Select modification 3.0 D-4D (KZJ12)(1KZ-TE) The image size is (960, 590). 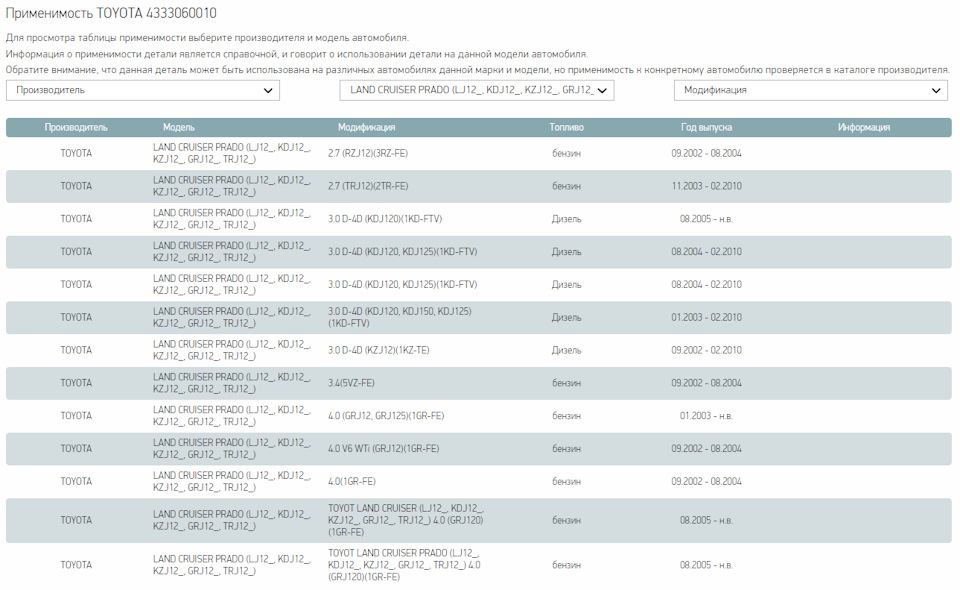coord(378,350)
